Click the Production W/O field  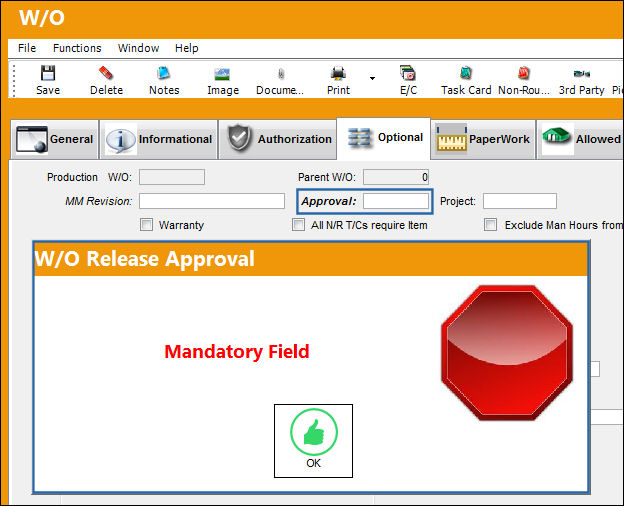(x=172, y=177)
